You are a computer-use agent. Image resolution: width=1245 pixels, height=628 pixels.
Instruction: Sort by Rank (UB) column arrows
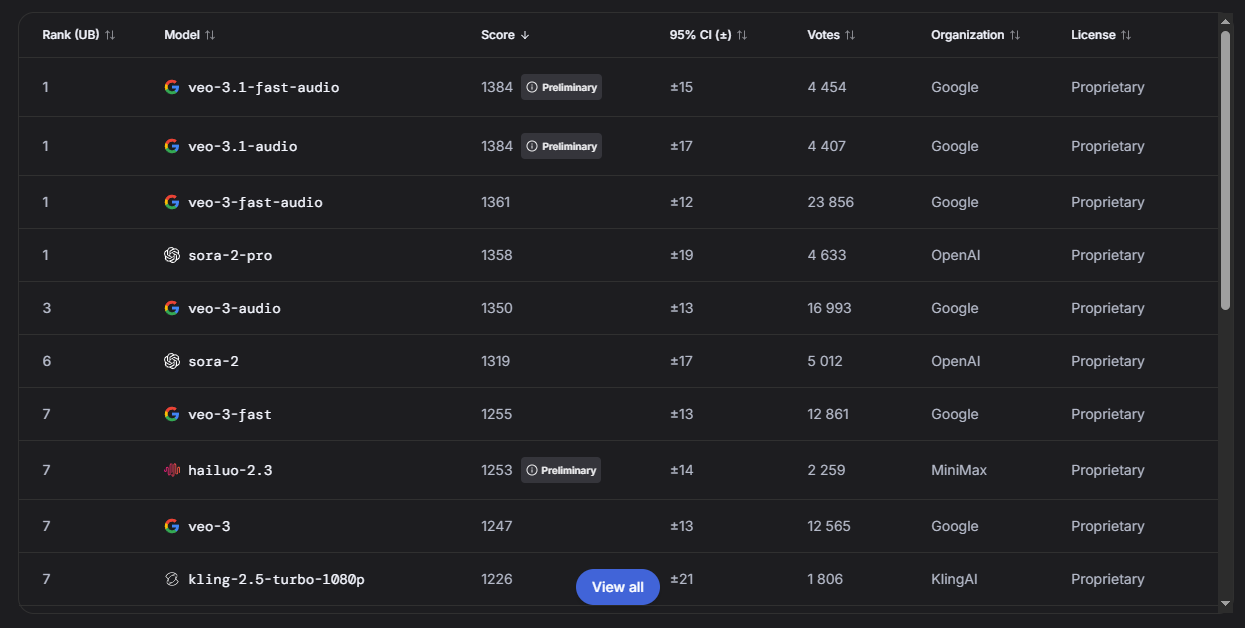tap(110, 35)
